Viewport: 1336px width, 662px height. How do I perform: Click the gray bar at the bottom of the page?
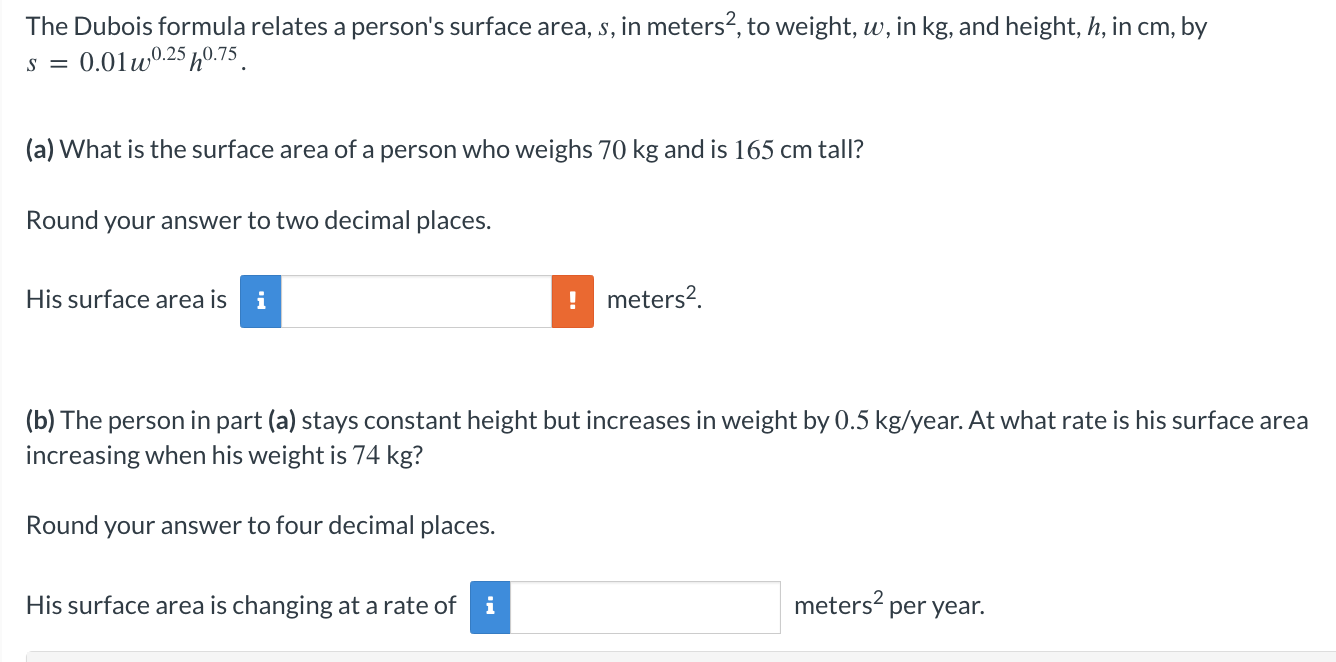point(668,658)
